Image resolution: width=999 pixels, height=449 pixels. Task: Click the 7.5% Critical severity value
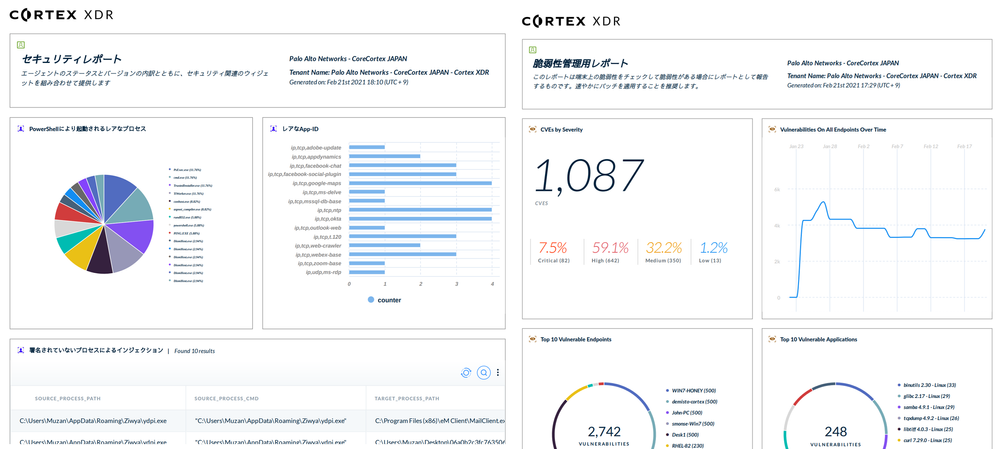tap(552, 248)
